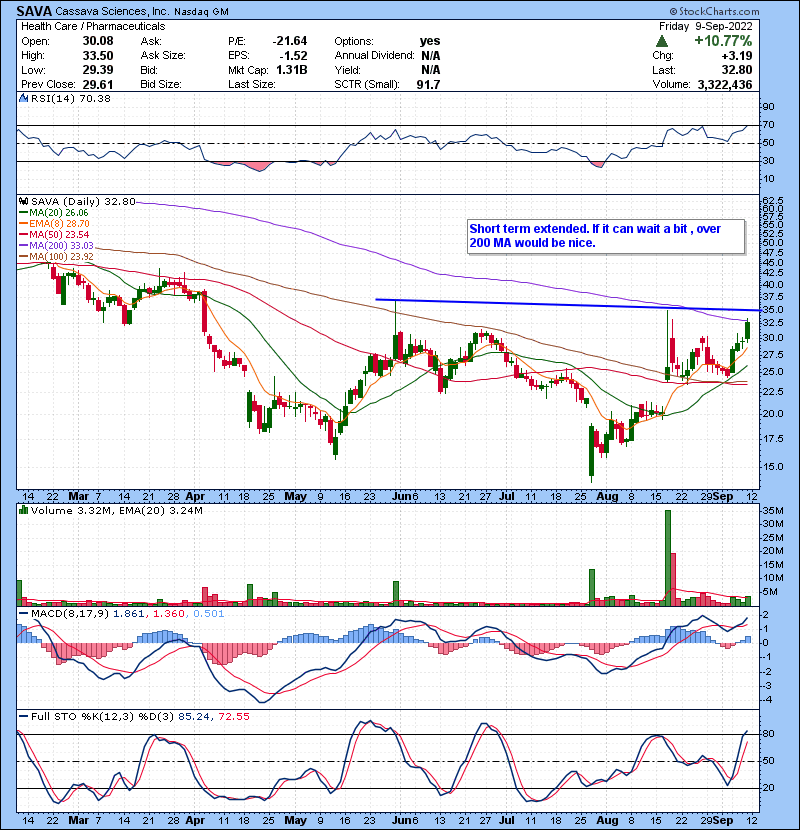Select the SAVA ticker symbol in the header
The image size is (800, 830).
(x=34, y=11)
